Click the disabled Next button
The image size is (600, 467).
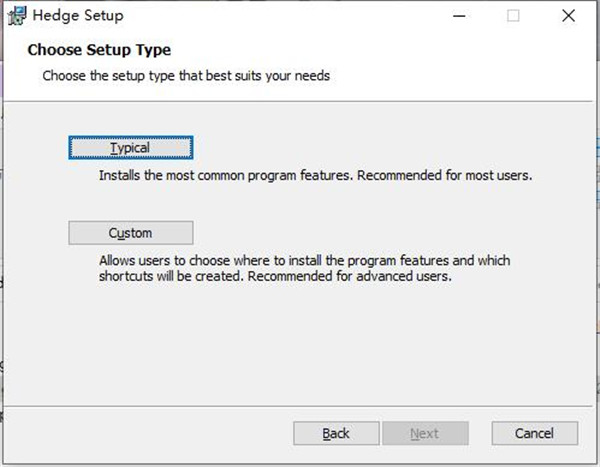pyautogui.click(x=425, y=433)
